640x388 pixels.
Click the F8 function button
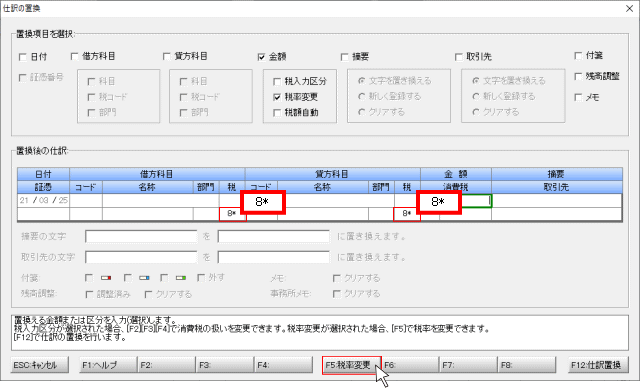[x=527, y=365]
